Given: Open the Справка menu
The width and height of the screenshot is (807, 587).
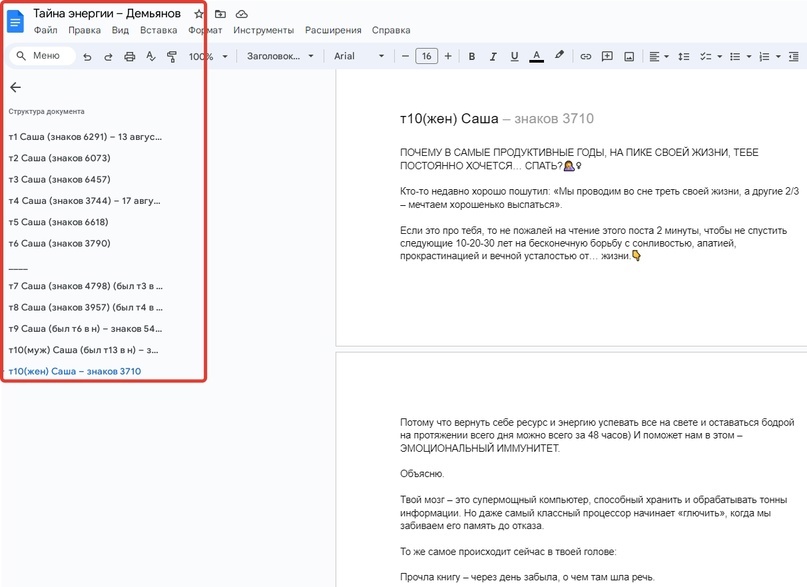Looking at the screenshot, I should [391, 30].
